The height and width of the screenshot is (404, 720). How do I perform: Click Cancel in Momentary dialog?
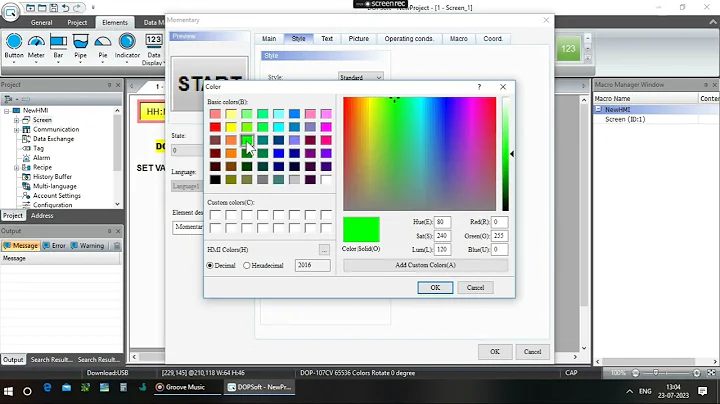pos(533,352)
